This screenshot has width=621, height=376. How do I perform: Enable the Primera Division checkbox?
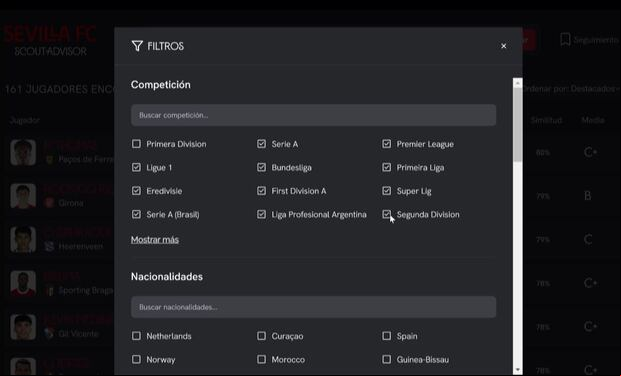[x=136, y=144]
